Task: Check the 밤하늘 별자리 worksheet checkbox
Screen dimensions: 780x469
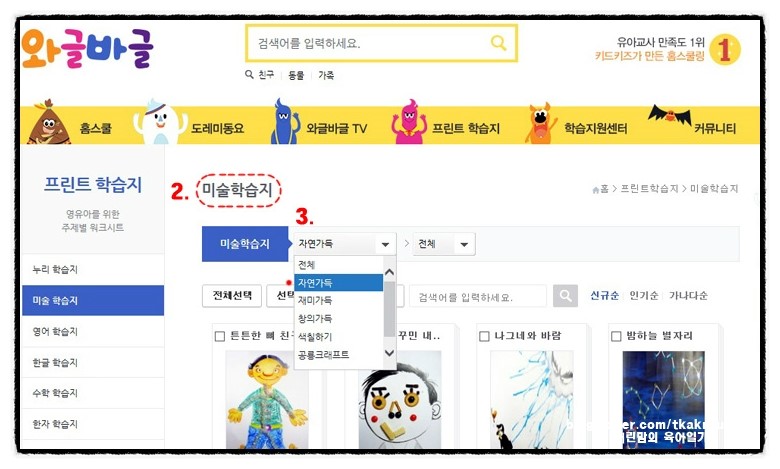Action: pyautogui.click(x=616, y=337)
